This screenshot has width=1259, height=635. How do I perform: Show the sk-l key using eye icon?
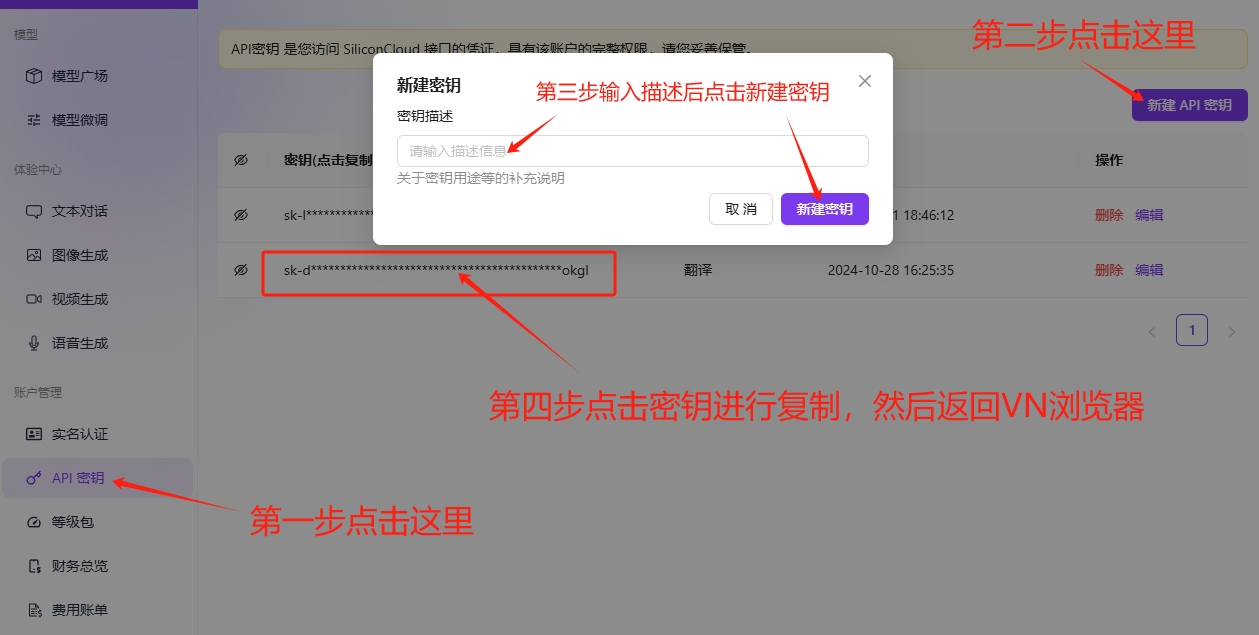[x=241, y=215]
